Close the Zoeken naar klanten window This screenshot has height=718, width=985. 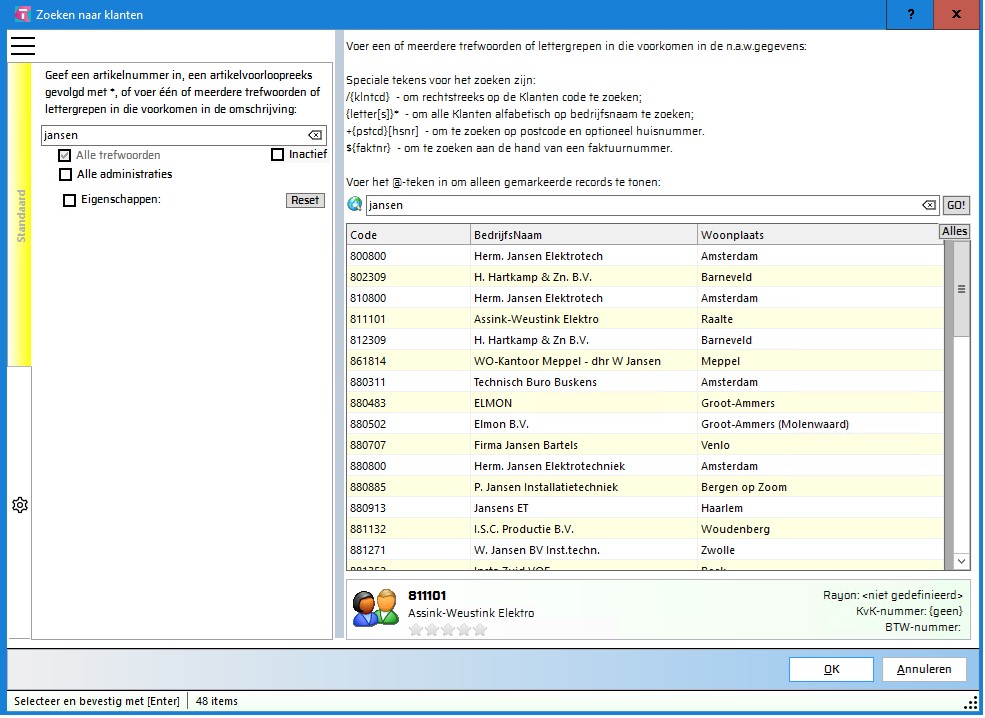(x=956, y=14)
